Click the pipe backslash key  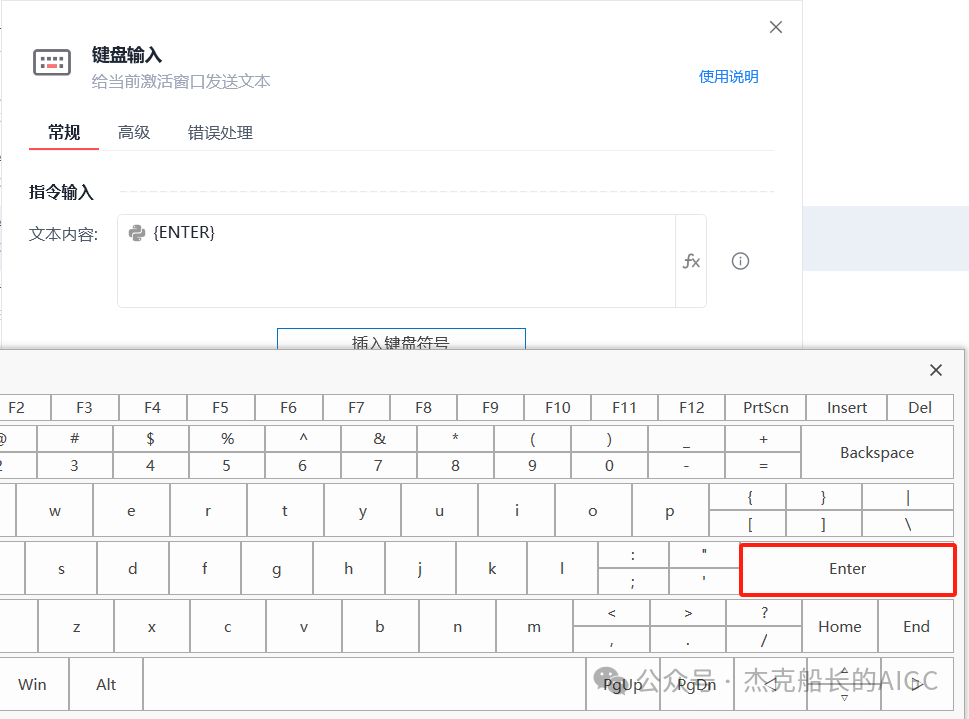point(908,511)
